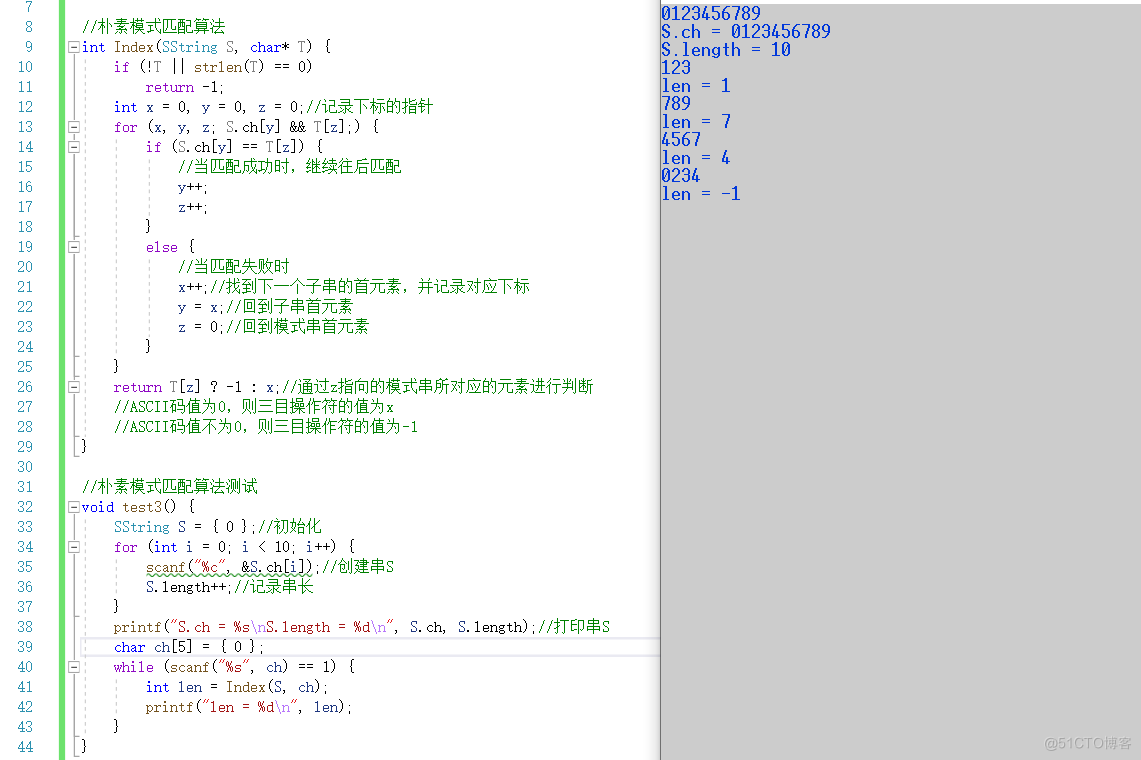
Task: Collapse the for loop inside test3
Action: coord(73,547)
